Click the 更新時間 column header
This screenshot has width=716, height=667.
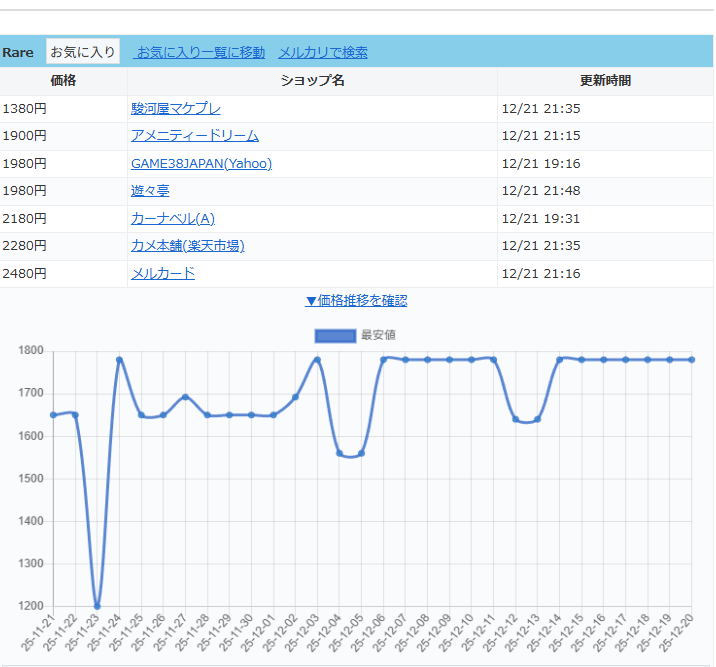[605, 80]
